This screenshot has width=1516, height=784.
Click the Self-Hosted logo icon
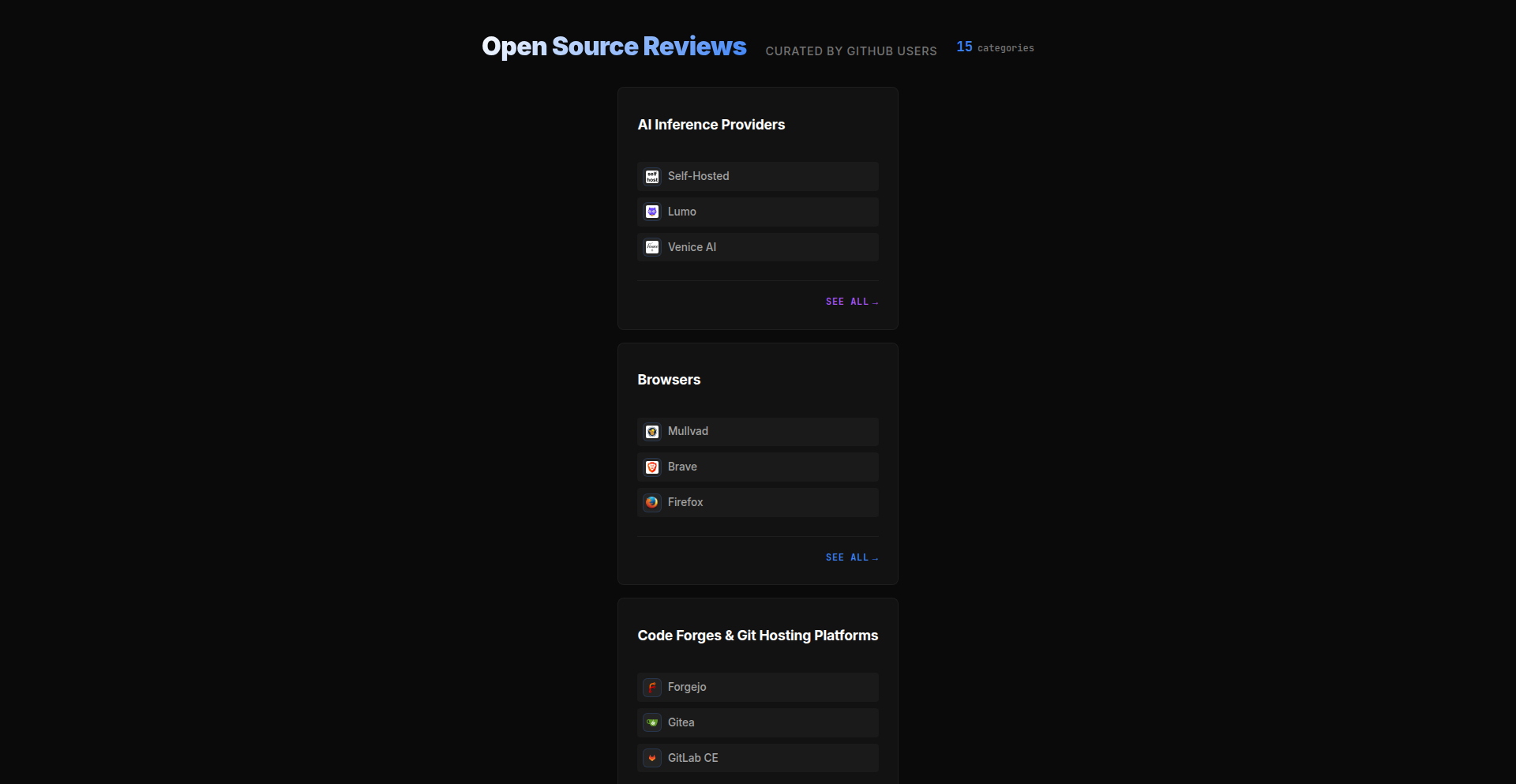[652, 177]
